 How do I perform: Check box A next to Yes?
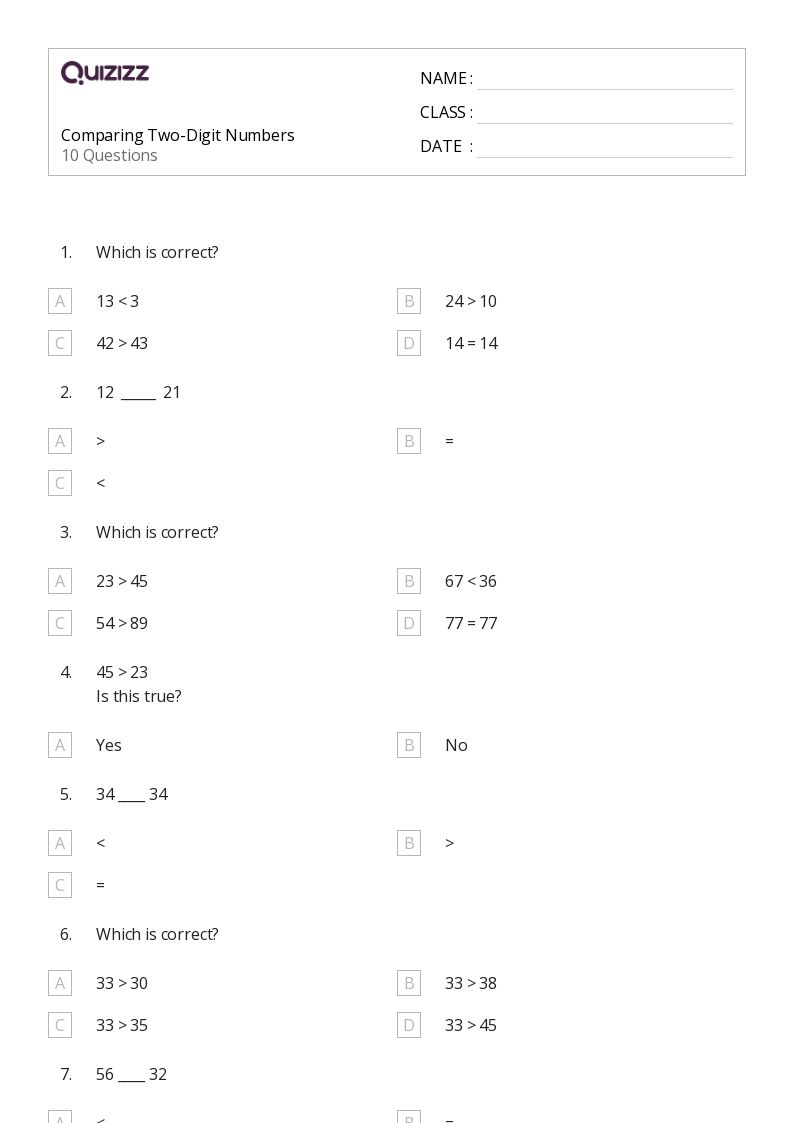(60, 746)
